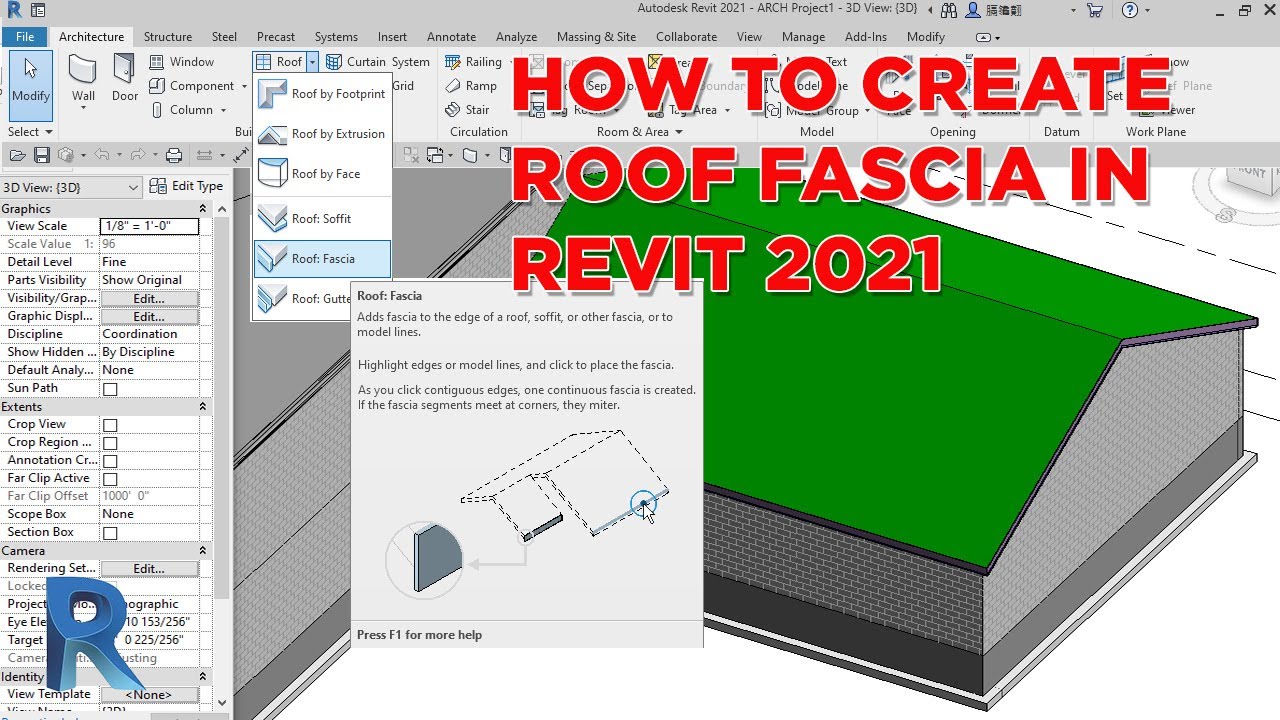Enable Crop Region Visible checkbox
Viewport: 1280px width, 720px height.
(110, 443)
